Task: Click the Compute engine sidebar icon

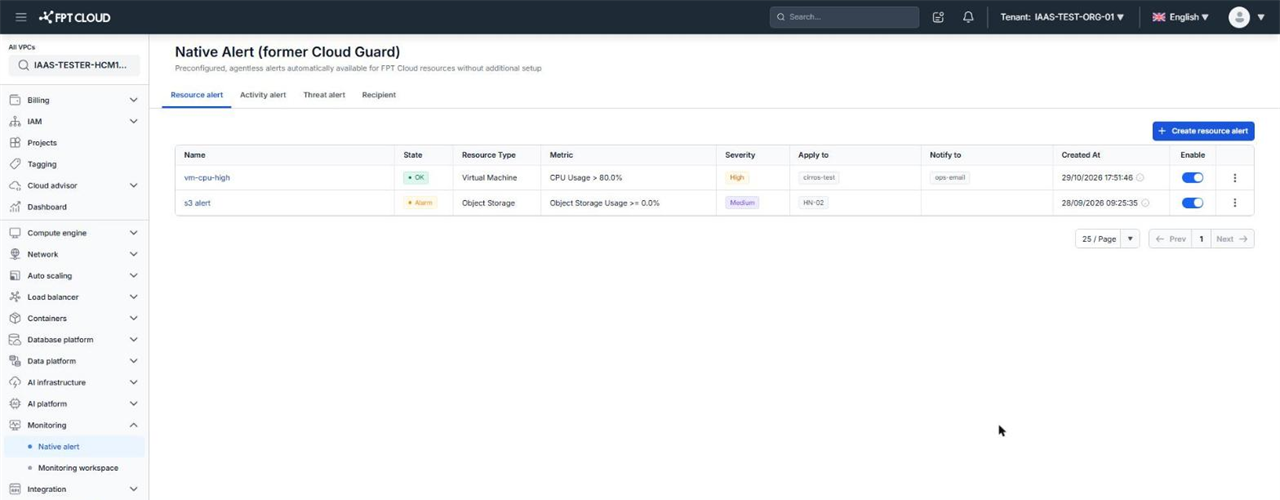Action: tap(15, 233)
